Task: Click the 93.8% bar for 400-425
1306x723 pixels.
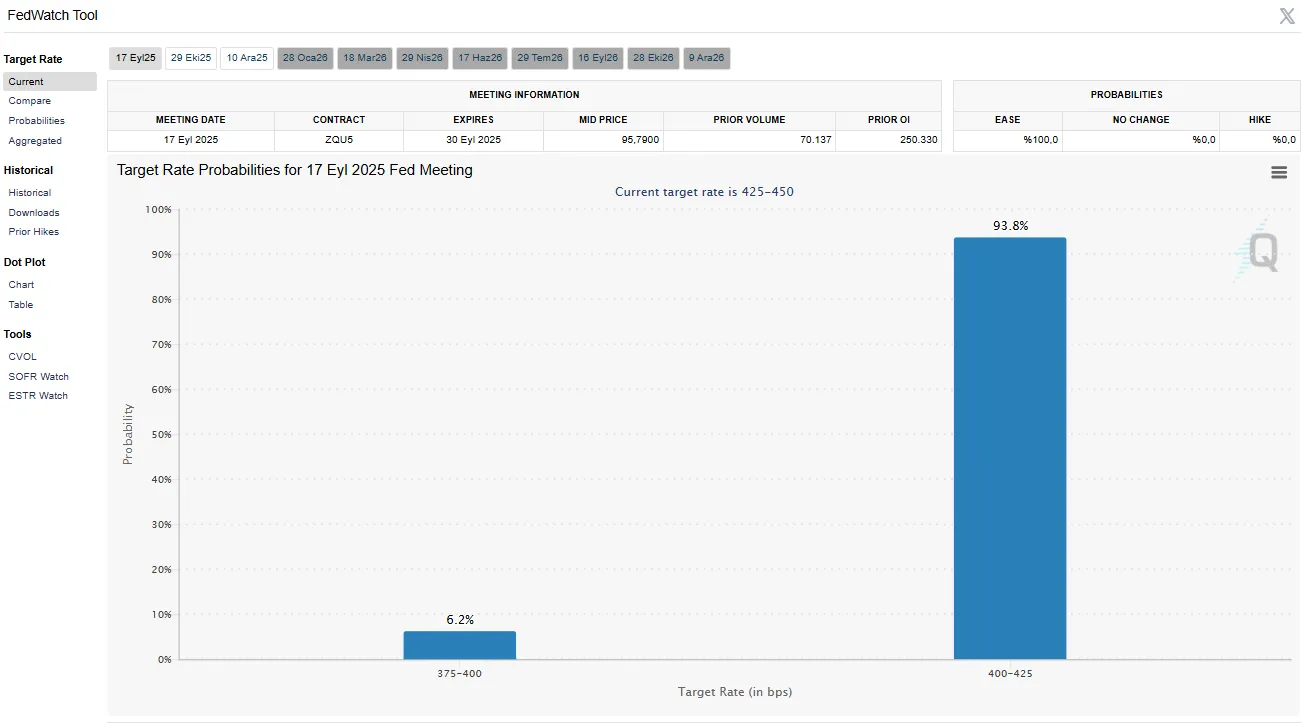Action: [1010, 448]
